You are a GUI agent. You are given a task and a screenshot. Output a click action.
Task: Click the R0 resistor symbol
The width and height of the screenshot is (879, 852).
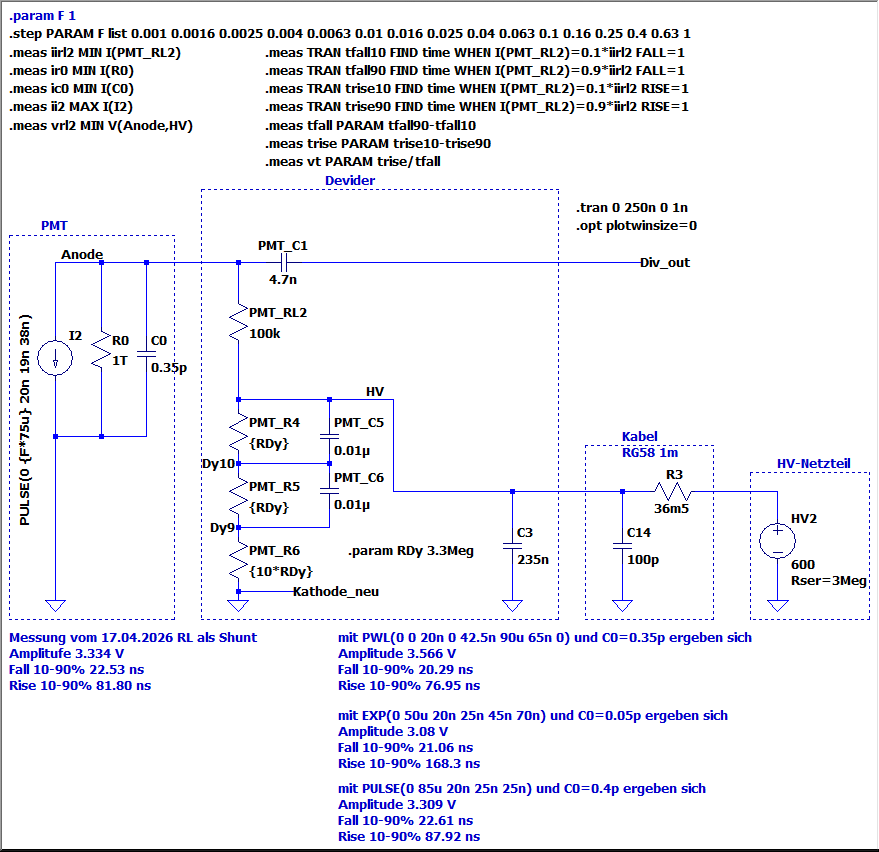[x=101, y=349]
